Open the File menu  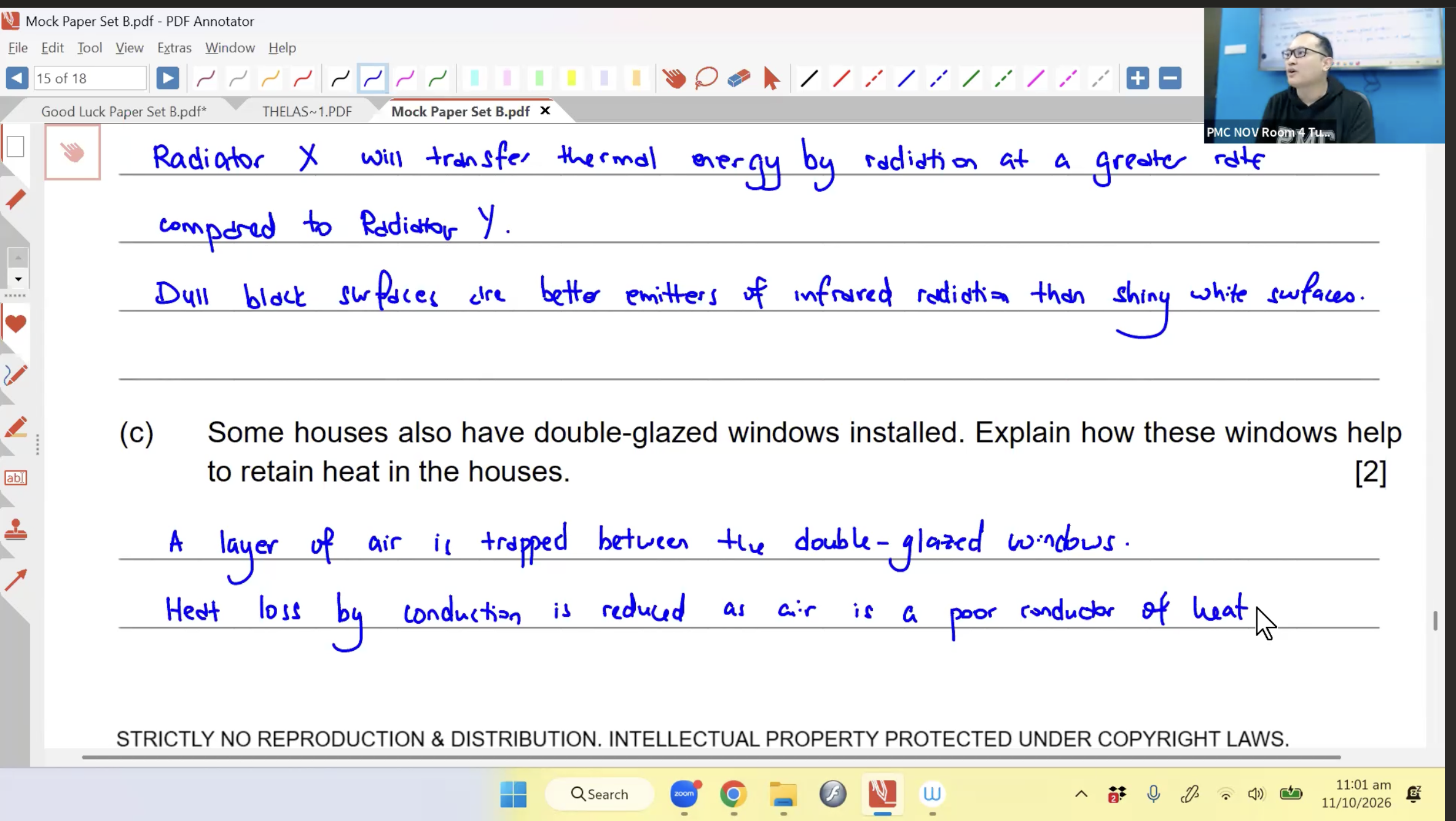(x=18, y=47)
